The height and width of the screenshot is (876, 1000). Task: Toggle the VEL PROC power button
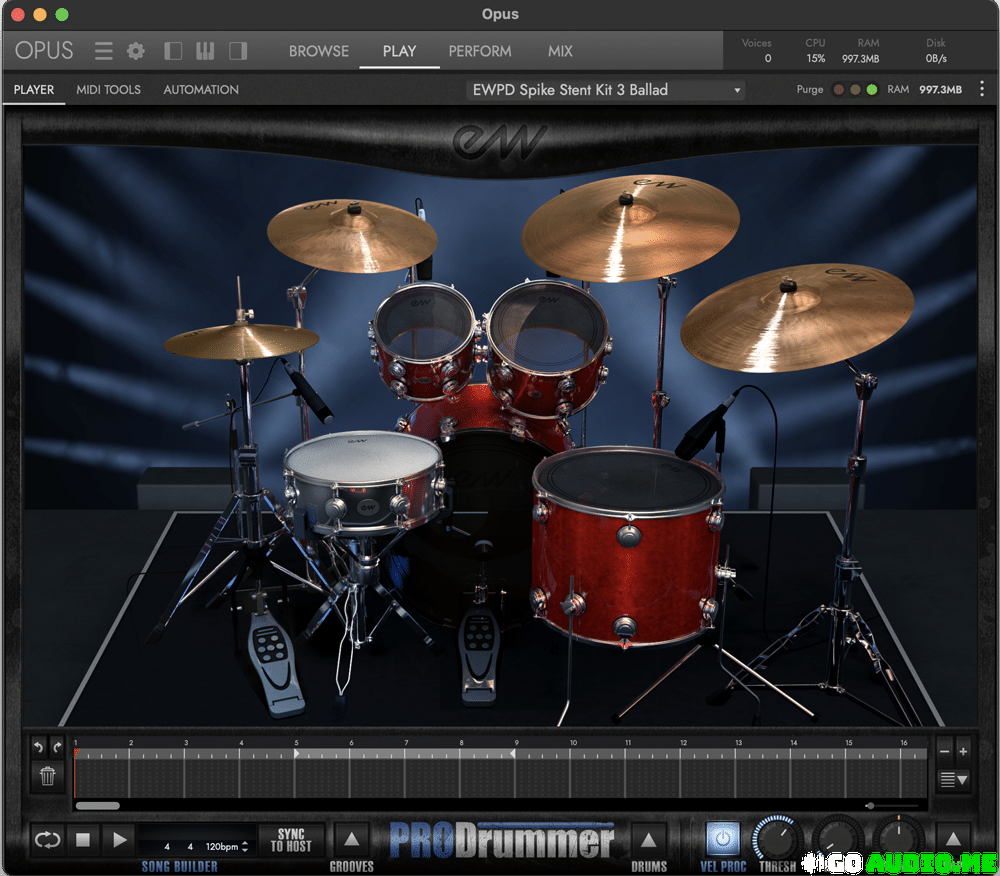pos(723,839)
